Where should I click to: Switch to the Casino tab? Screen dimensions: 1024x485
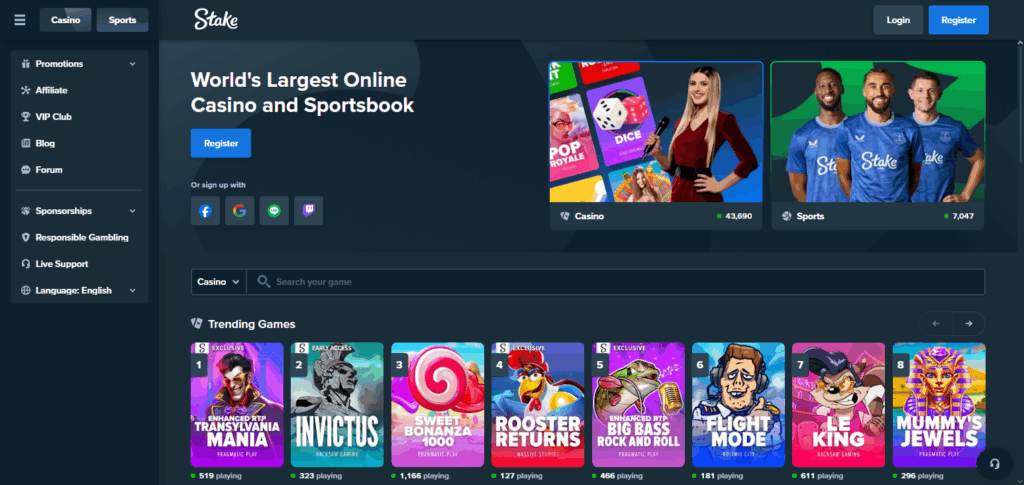pos(65,20)
